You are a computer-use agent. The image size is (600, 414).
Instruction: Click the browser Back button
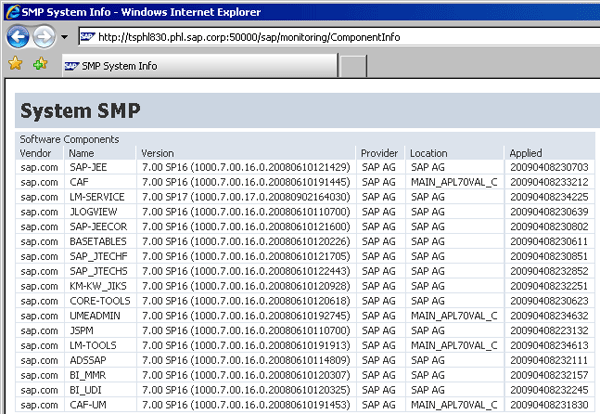point(18,37)
